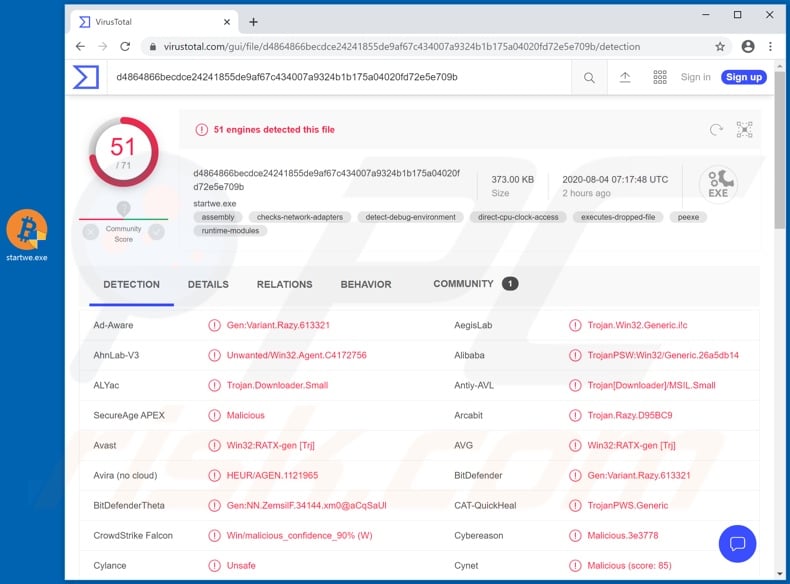Click the page vertical scrollbar
Viewport: 790px width, 584px height.
780,151
